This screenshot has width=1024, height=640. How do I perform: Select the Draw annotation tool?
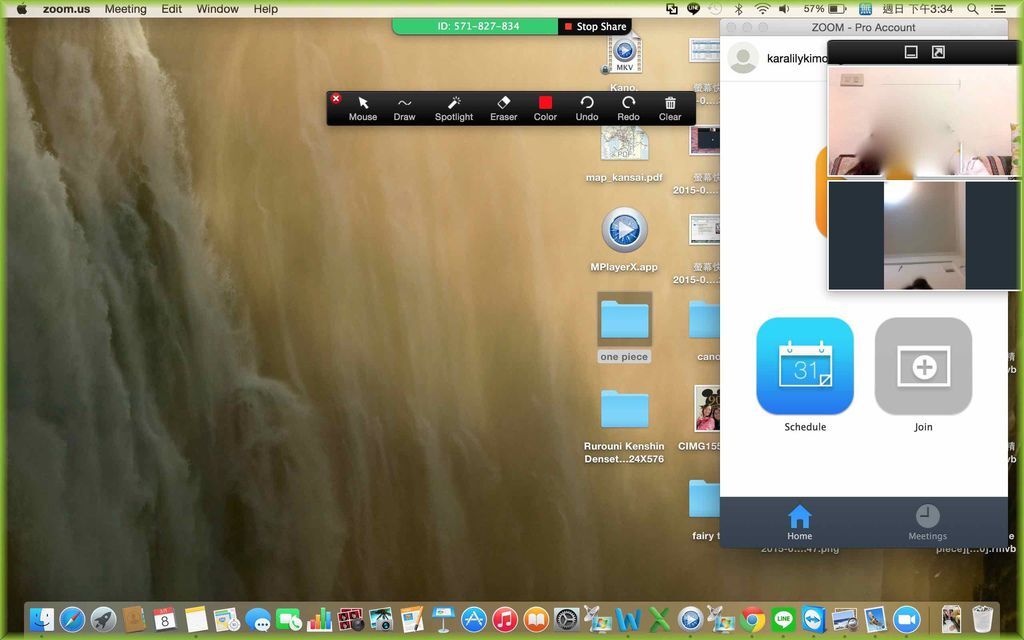click(404, 108)
